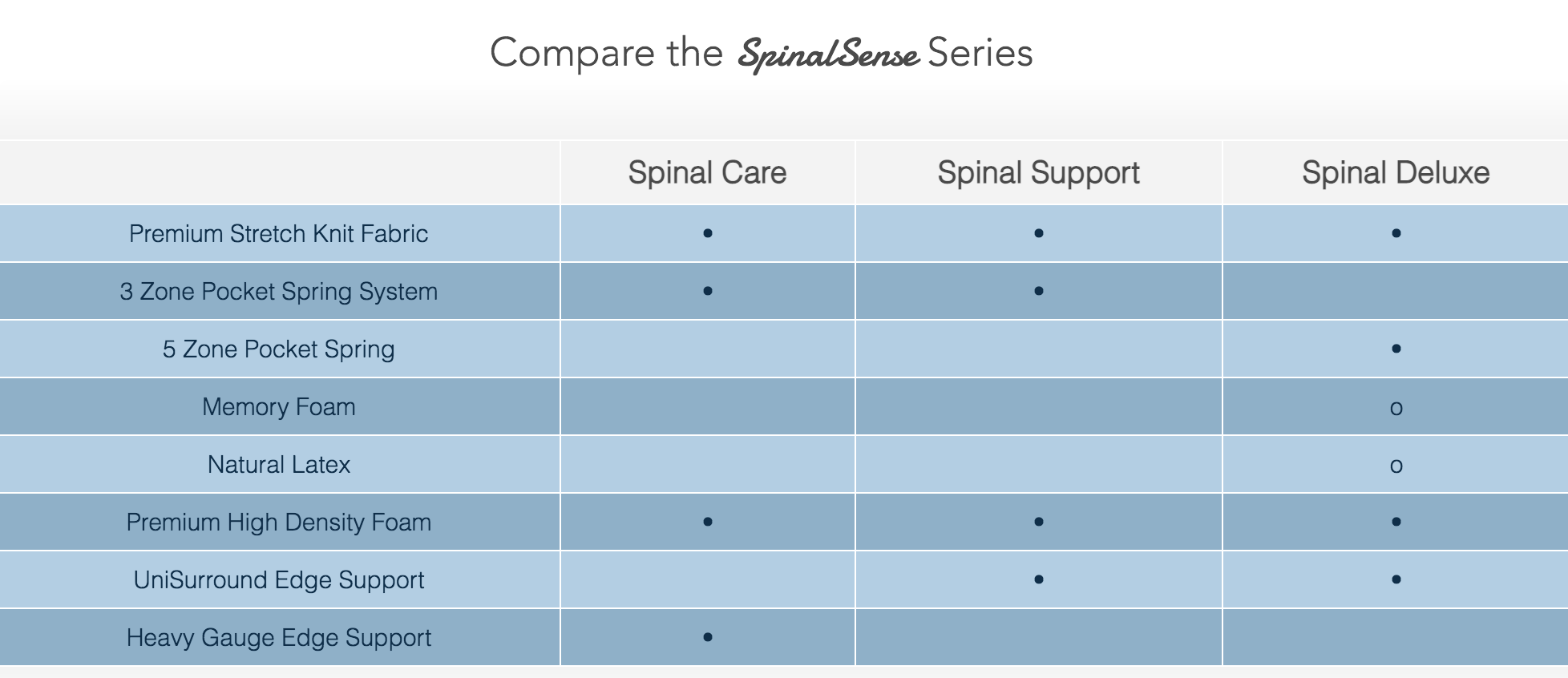Click the SpinalSense script logo in title
The width and height of the screenshot is (1568, 678).
(827, 54)
